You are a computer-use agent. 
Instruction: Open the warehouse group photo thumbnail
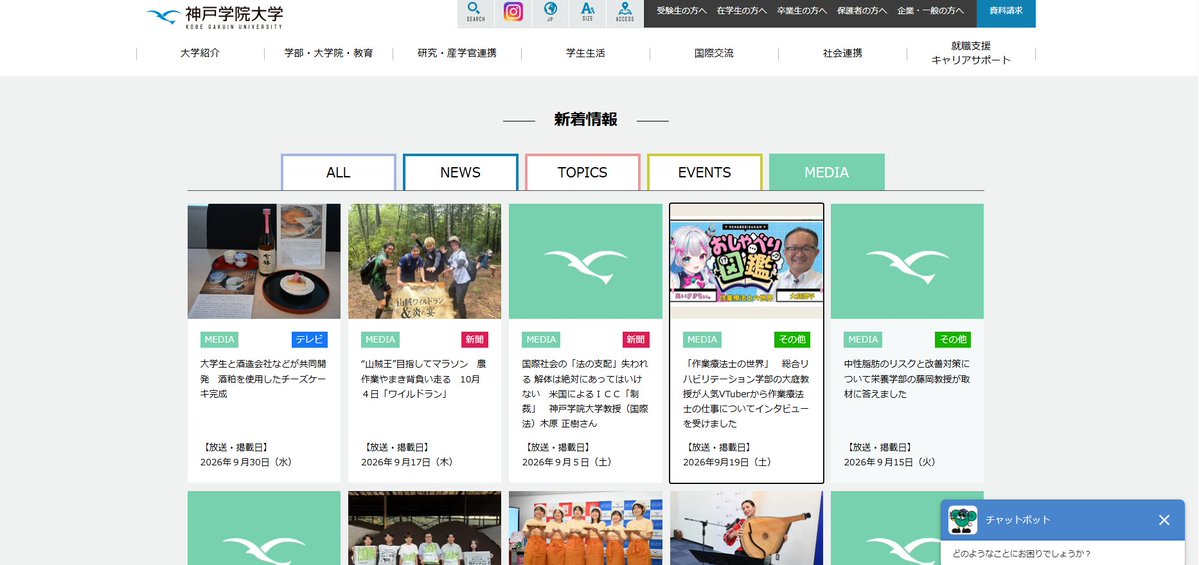pos(424,528)
